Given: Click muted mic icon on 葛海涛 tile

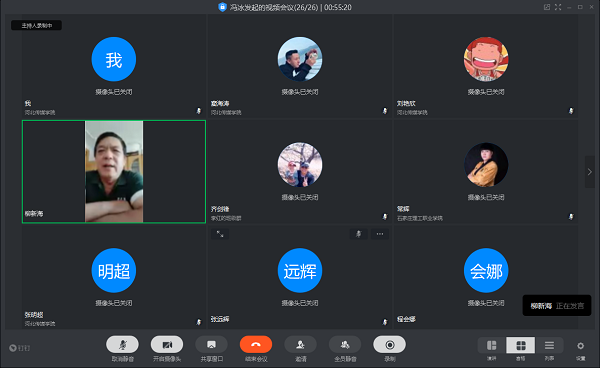Looking at the screenshot, I should (385, 111).
